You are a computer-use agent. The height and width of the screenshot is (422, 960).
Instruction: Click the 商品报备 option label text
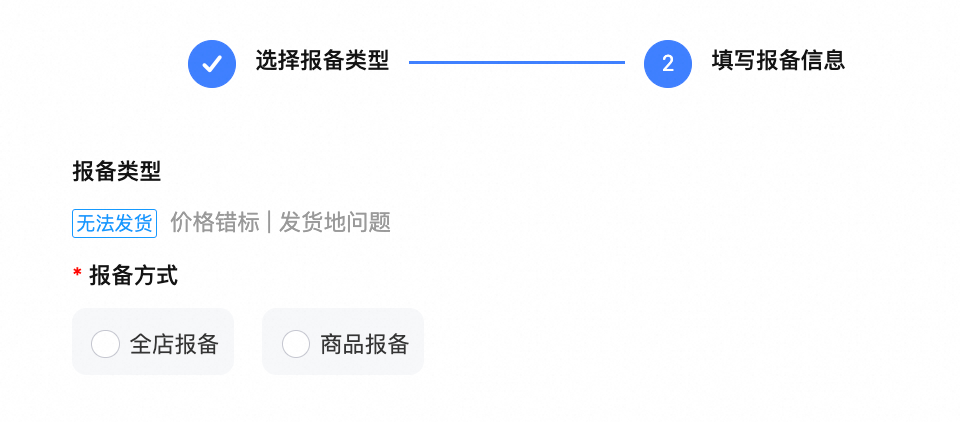[x=365, y=344]
